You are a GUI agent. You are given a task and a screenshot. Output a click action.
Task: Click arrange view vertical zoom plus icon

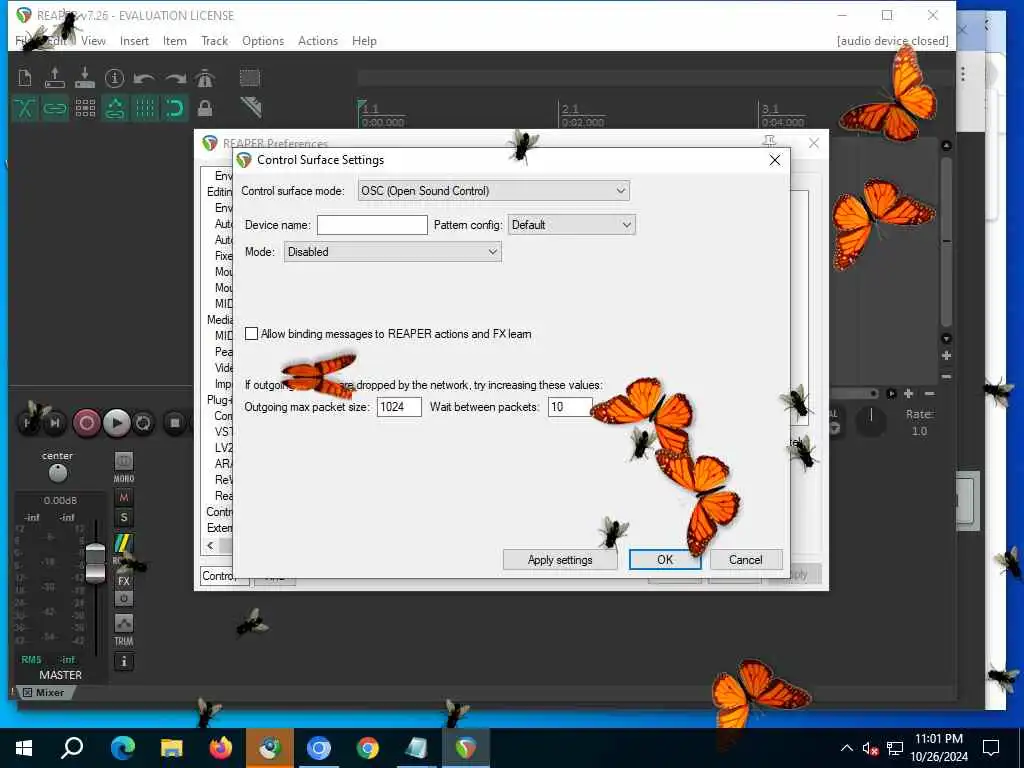click(946, 356)
